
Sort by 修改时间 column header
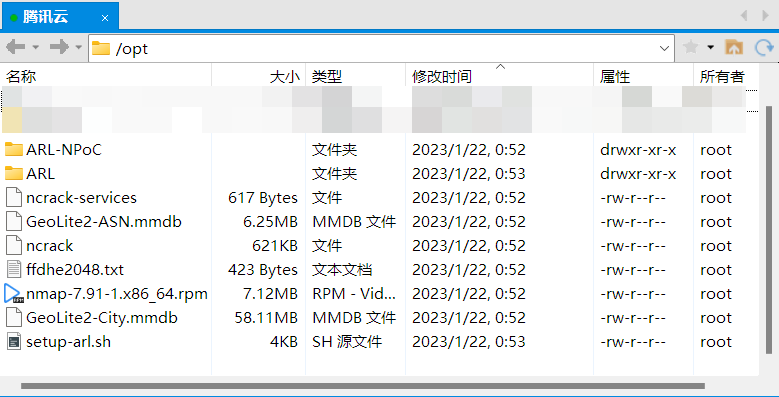click(x=500, y=77)
